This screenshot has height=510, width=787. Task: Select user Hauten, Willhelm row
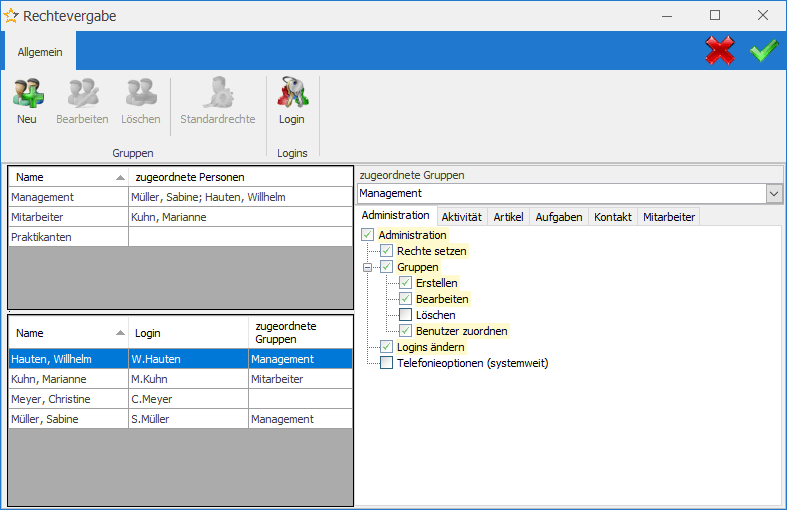pos(181,359)
